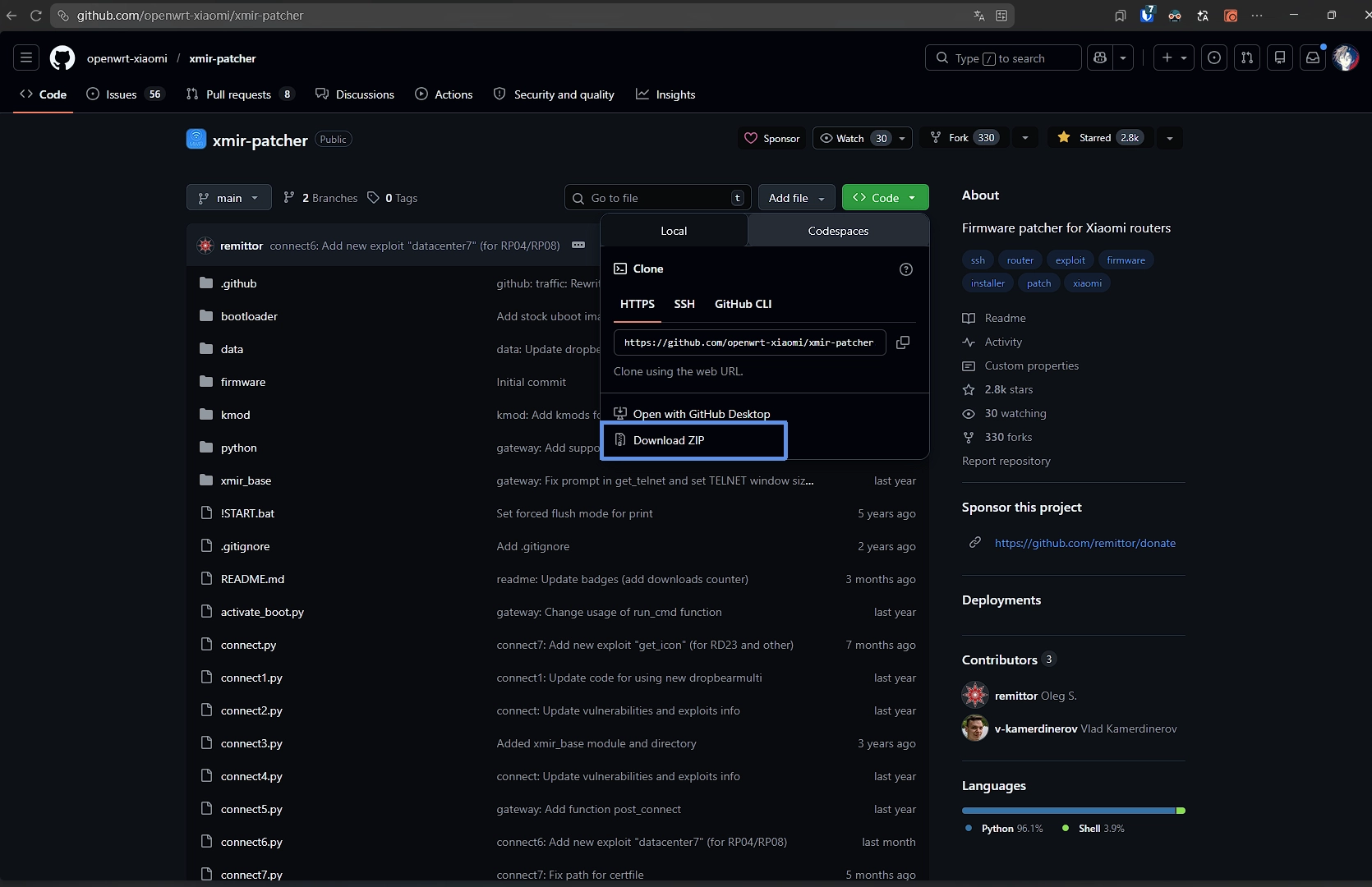Open the Create new plus dropdown

point(1173,57)
